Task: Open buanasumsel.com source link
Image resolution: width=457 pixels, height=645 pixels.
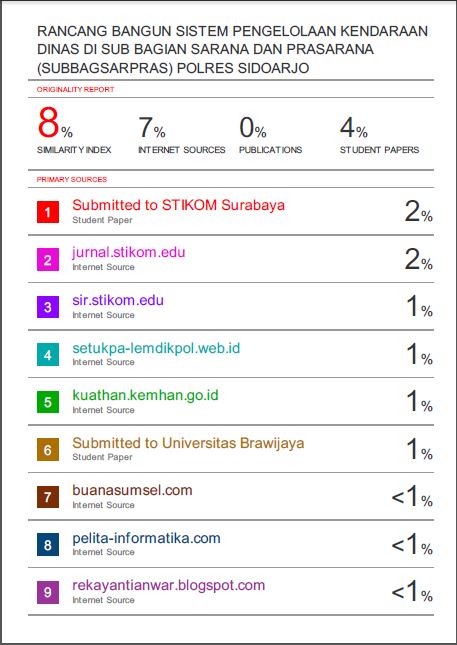Action: point(132,490)
